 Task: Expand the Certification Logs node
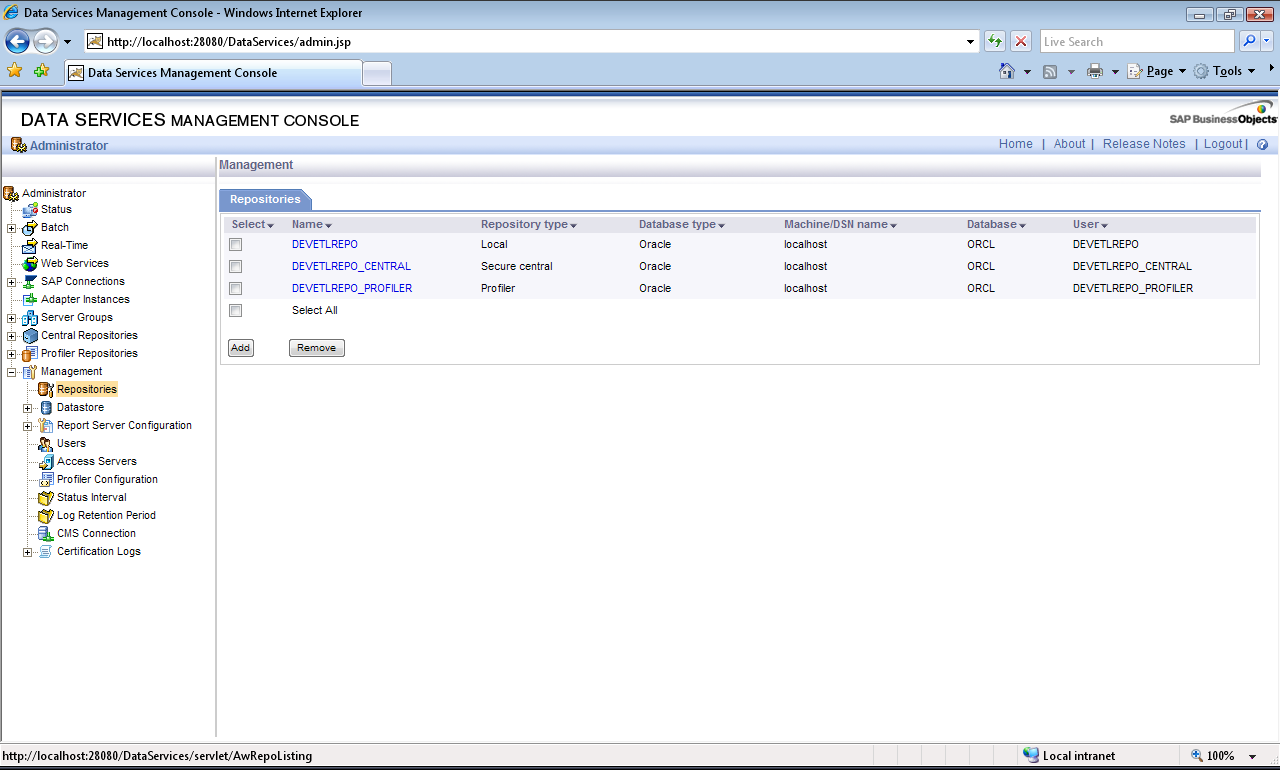click(28, 552)
